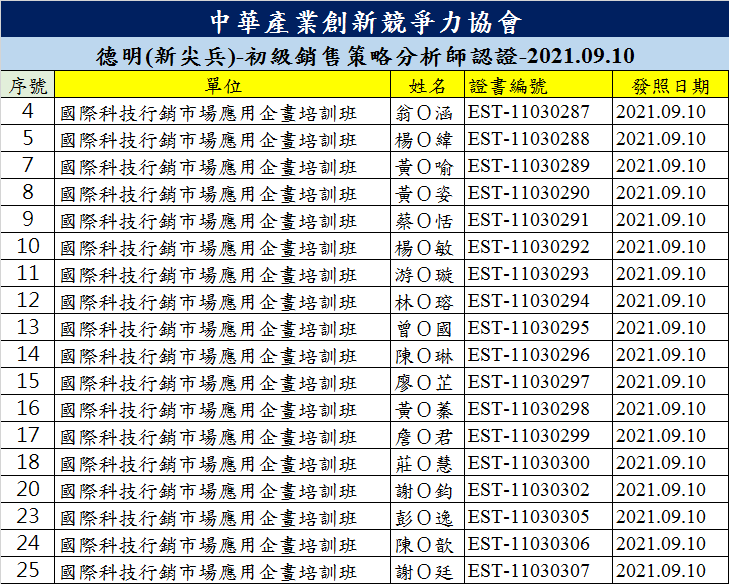Click the name 蔡O恬
Image resolution: width=731 pixels, height=585 pixels.
pyautogui.click(x=424, y=221)
